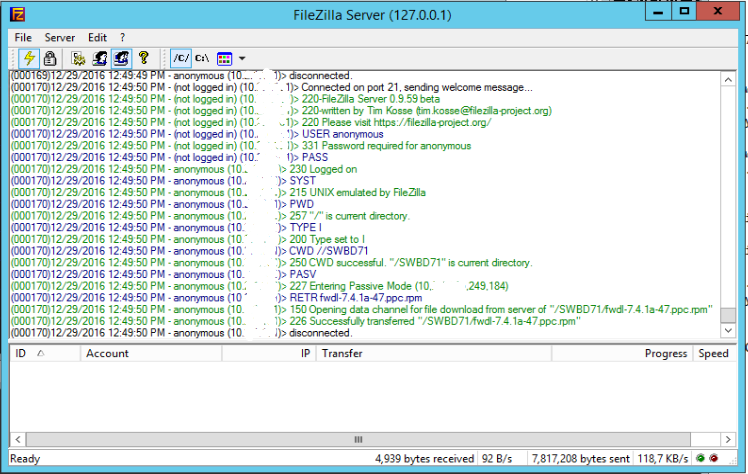The height and width of the screenshot is (474, 748).
Task: Click '7,817,208 bytes sent' status entry
Action: point(581,459)
